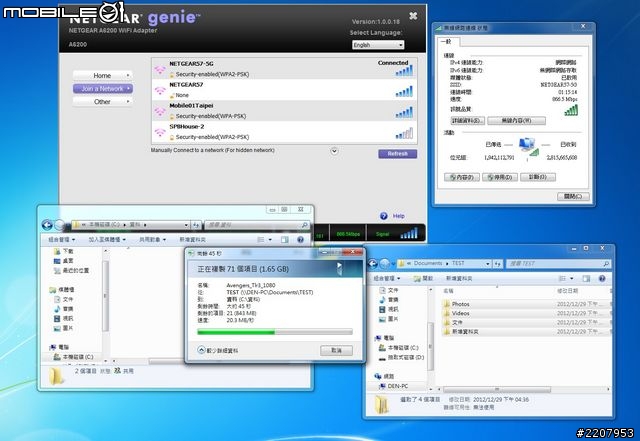Click refresh icon beside left Explorer address bar

[x=196, y=225]
